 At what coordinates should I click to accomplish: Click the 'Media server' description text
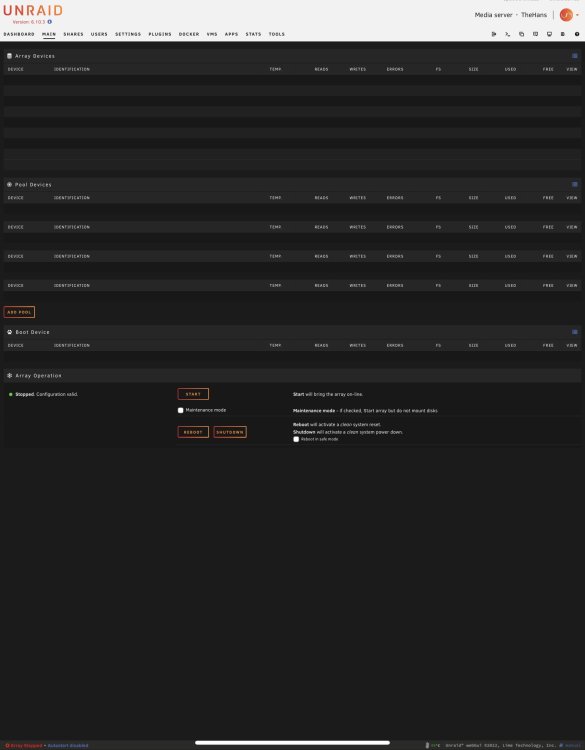[x=493, y=15]
